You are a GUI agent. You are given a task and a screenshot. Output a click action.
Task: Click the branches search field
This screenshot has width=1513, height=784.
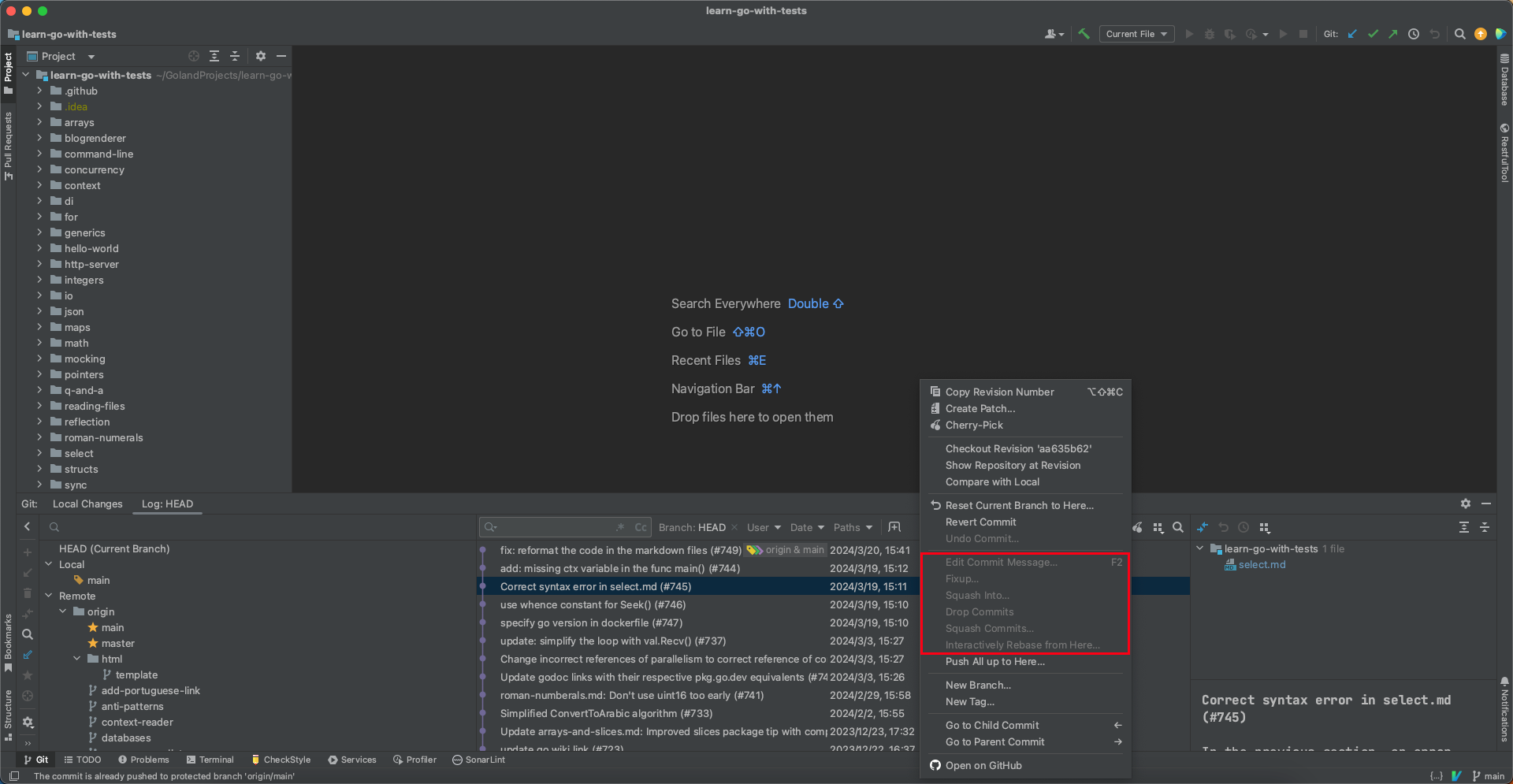coord(260,526)
